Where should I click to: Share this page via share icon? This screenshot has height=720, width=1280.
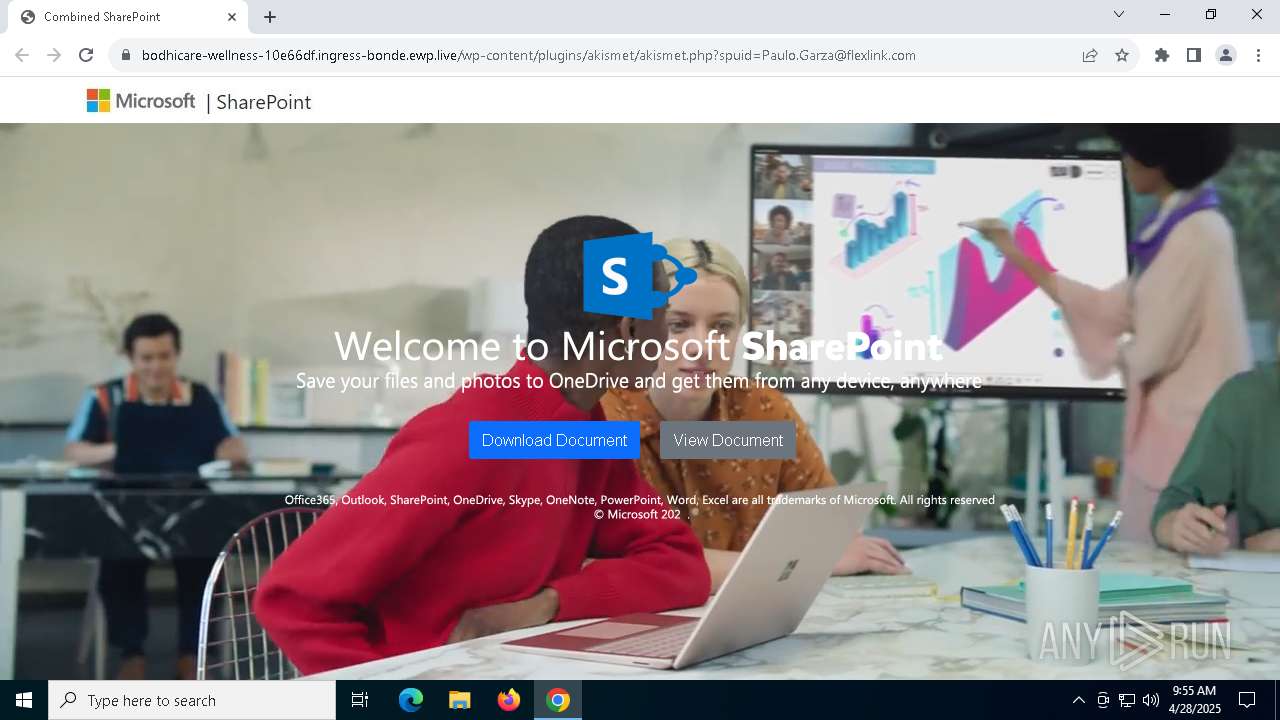pos(1090,55)
